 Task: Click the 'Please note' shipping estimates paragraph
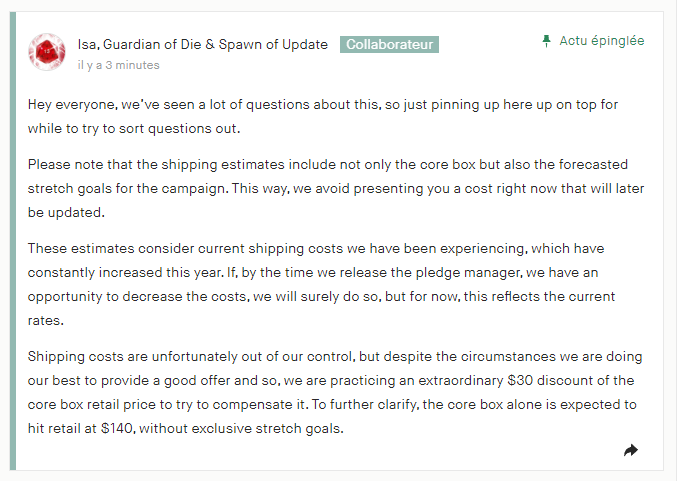336,188
